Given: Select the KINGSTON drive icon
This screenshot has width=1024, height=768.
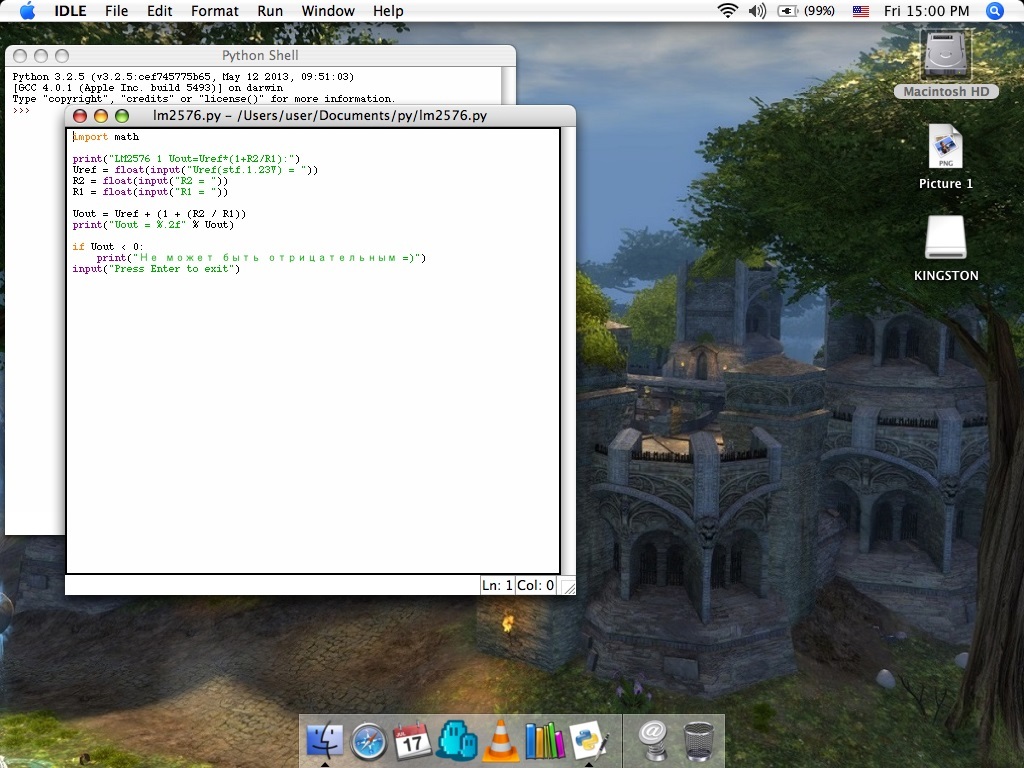Looking at the screenshot, I should 946,248.
